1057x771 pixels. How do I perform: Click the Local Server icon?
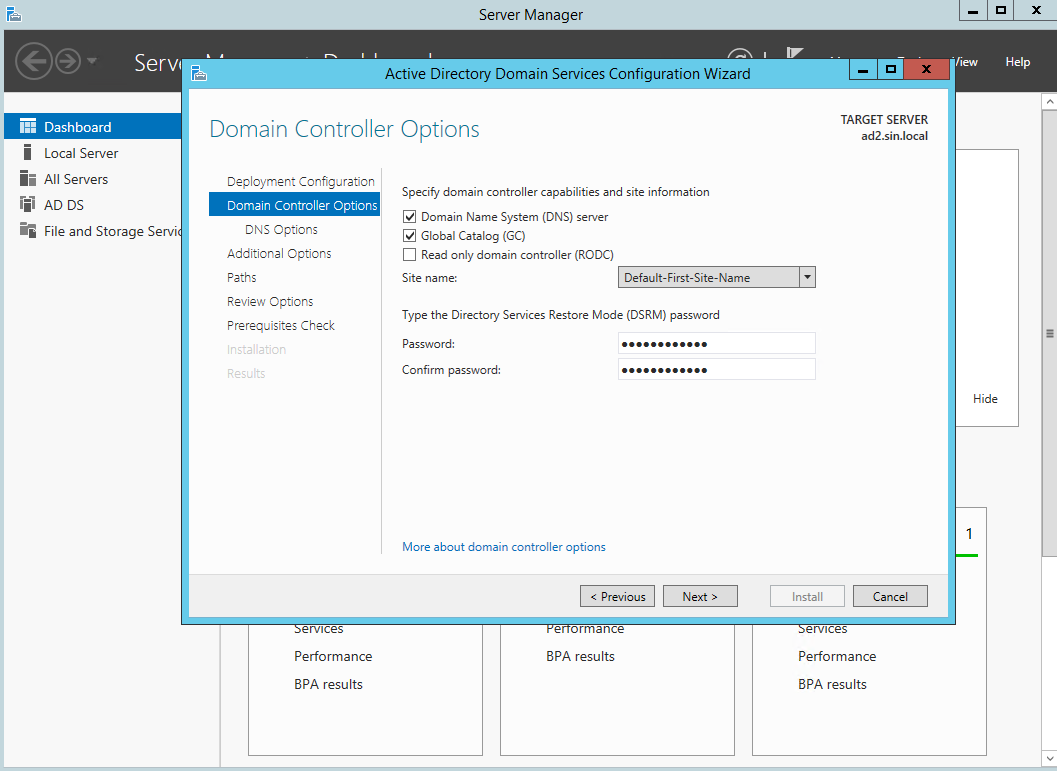[x=28, y=152]
